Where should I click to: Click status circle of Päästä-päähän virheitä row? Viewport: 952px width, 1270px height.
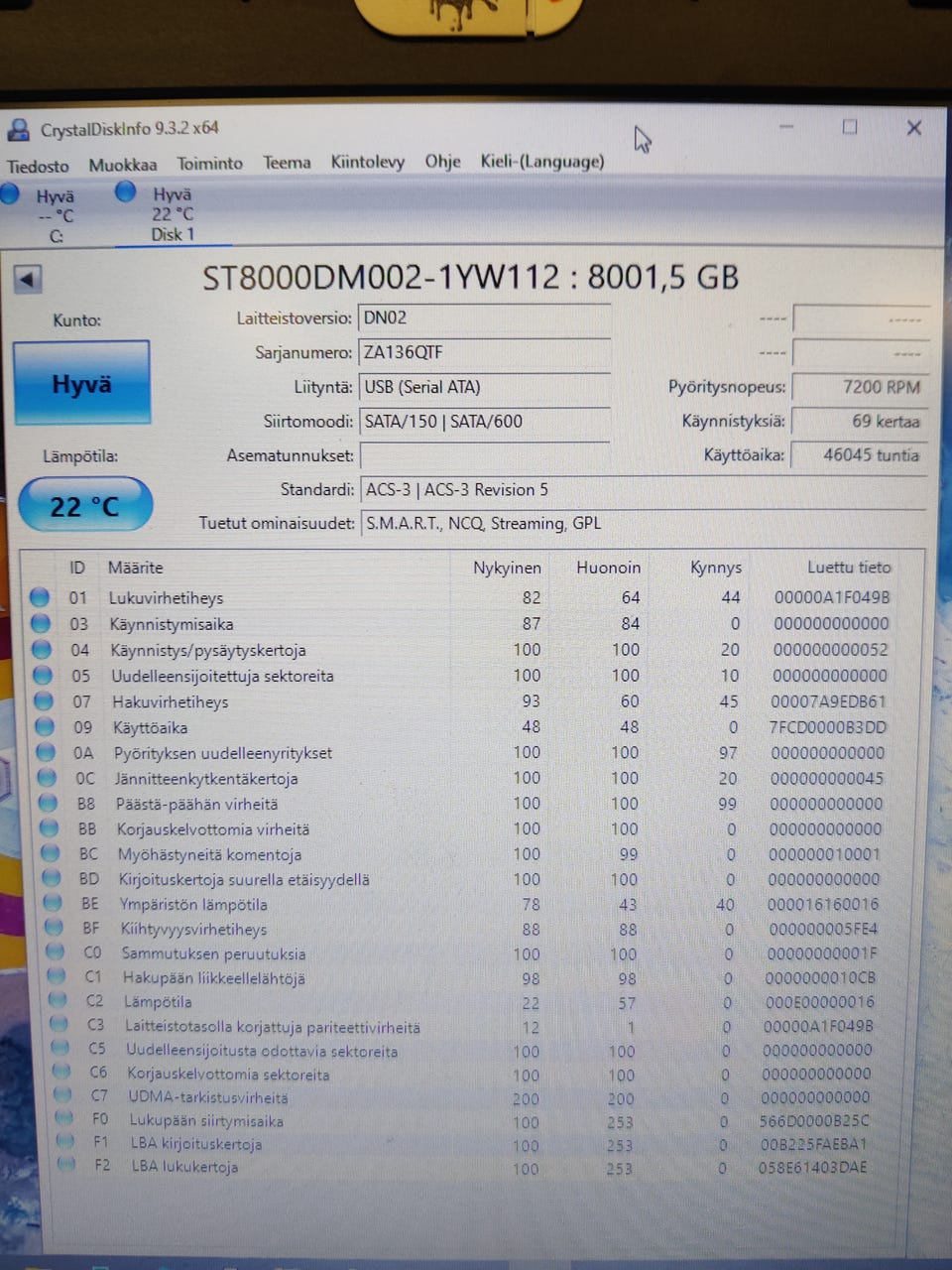[x=48, y=803]
